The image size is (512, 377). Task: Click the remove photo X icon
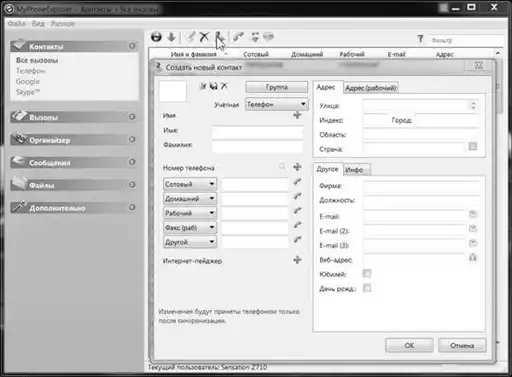[x=224, y=86]
